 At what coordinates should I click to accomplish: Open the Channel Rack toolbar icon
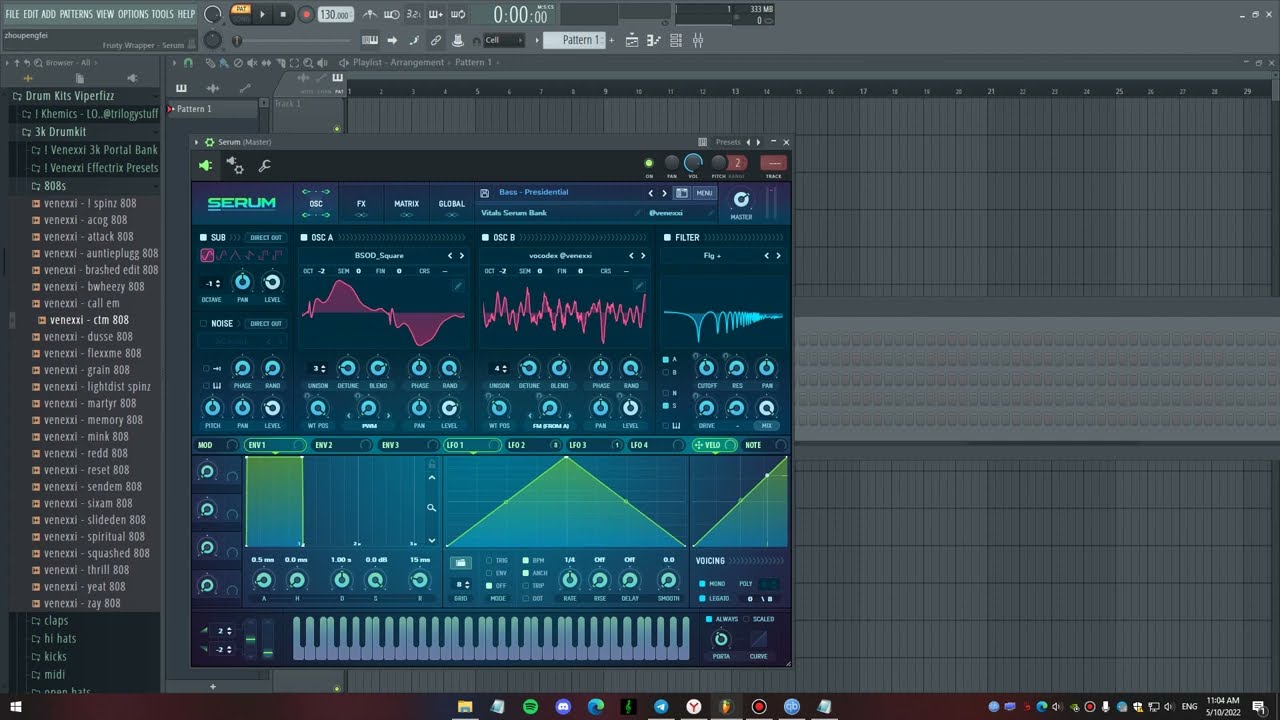click(x=675, y=40)
